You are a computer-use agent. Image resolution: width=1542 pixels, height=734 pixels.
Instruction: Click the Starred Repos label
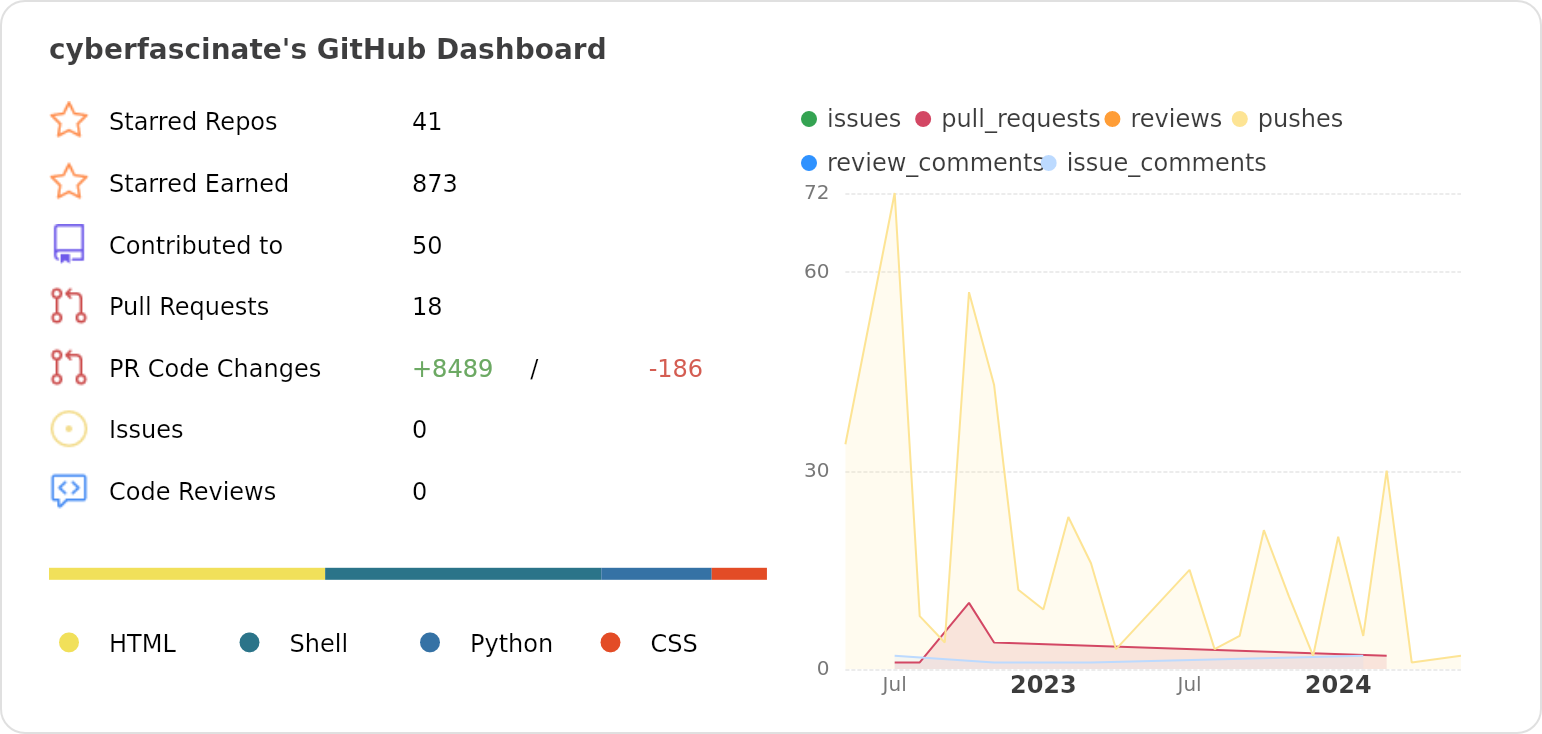(x=193, y=122)
